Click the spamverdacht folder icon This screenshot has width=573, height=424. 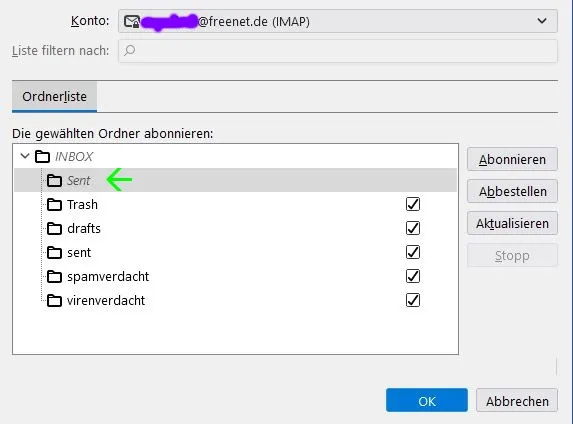(54, 277)
